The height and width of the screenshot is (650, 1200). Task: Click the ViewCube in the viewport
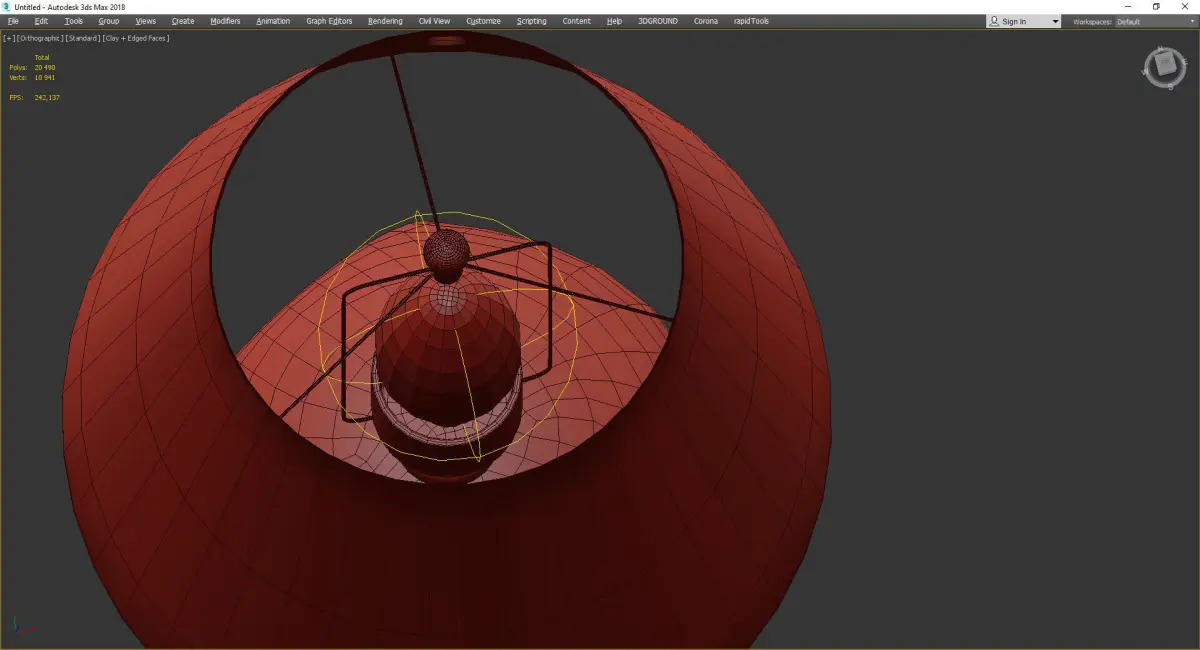pyautogui.click(x=1164, y=66)
